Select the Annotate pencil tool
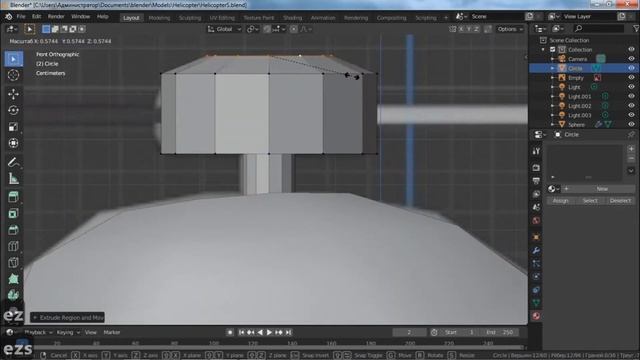Viewport: 640px width, 360px height. pyautogui.click(x=13, y=162)
